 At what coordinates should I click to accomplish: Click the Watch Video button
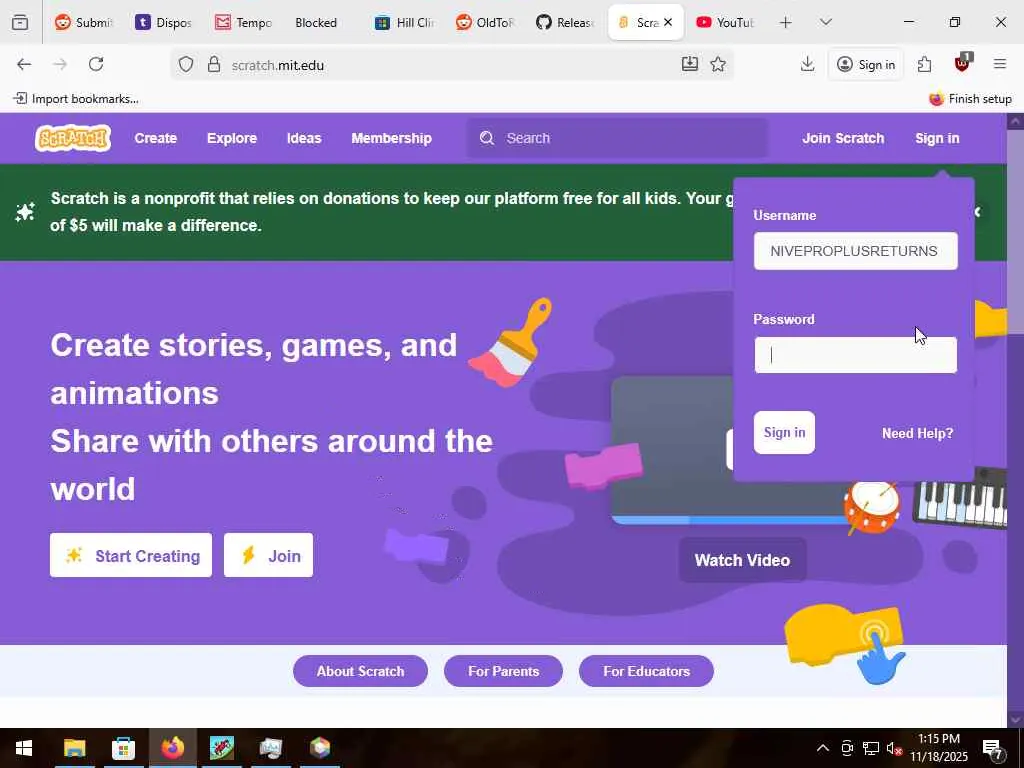[743, 560]
